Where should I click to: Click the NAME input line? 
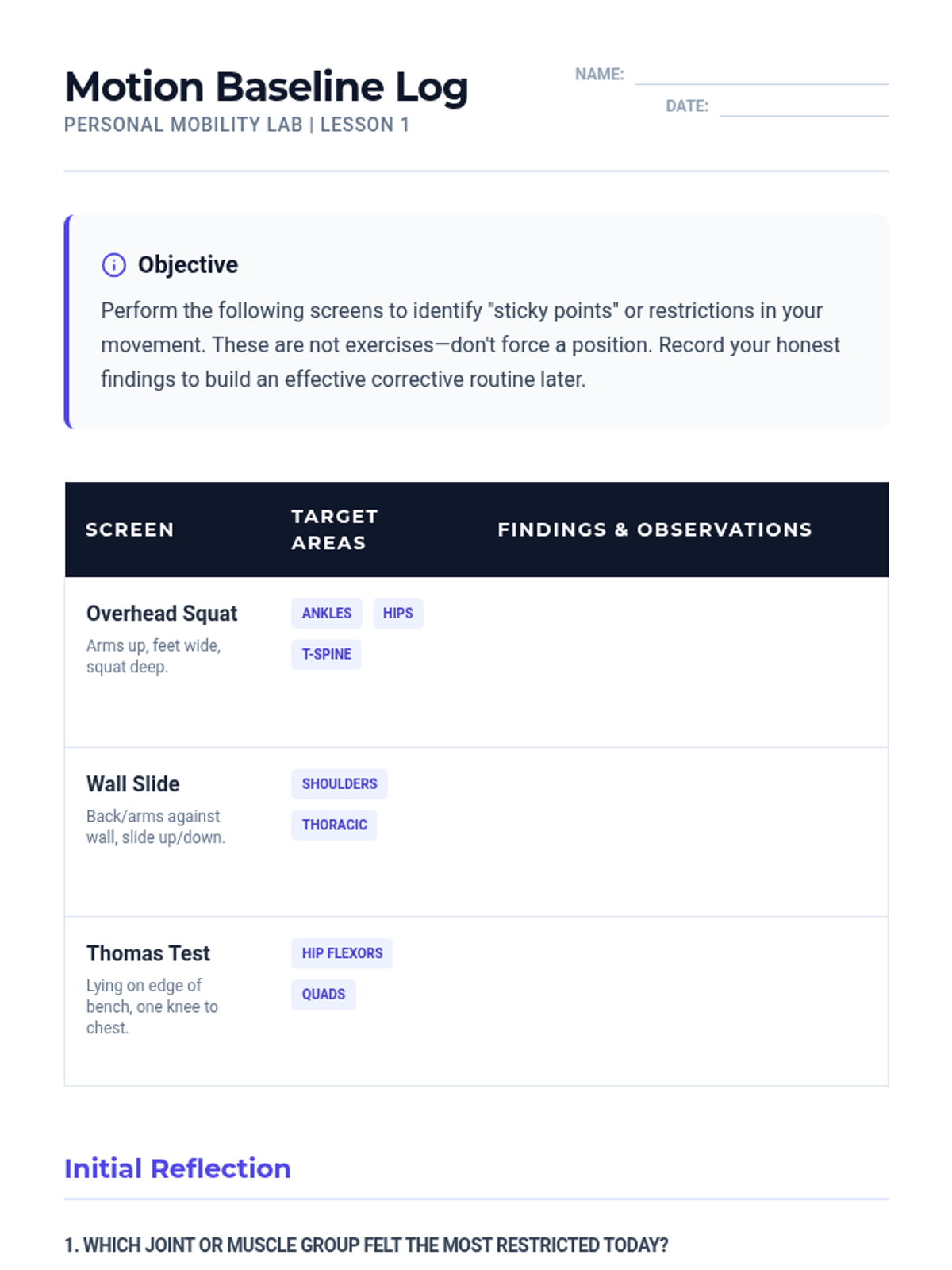coord(761,75)
